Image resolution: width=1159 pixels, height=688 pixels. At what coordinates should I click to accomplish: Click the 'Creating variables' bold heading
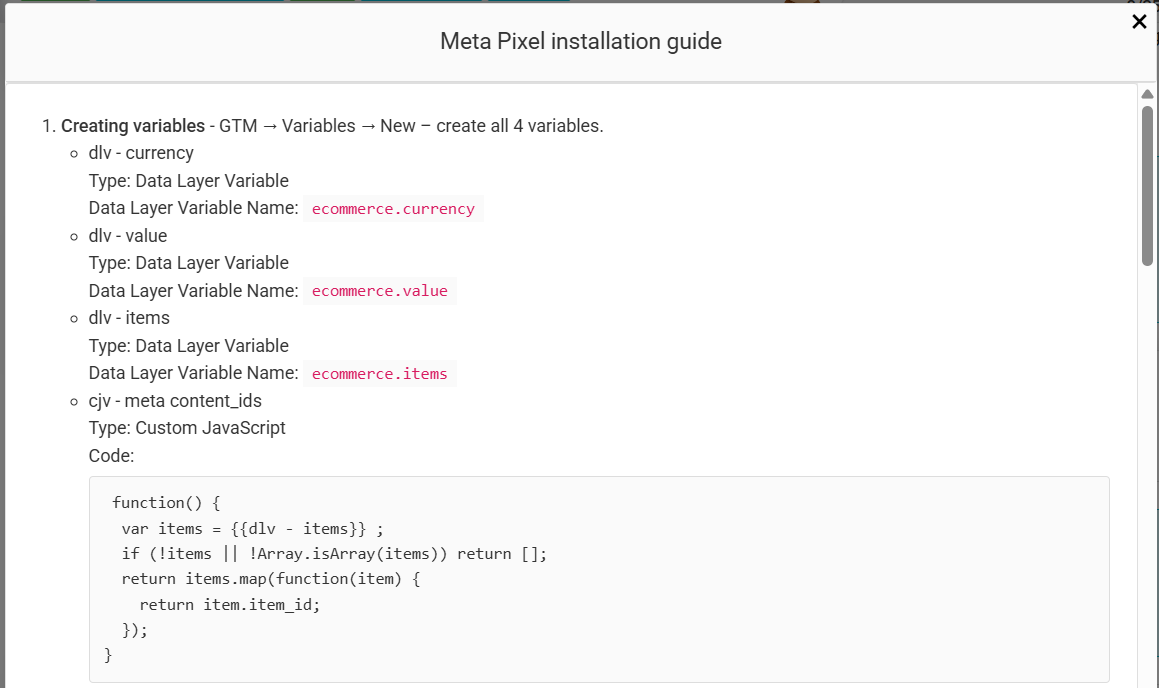133,126
